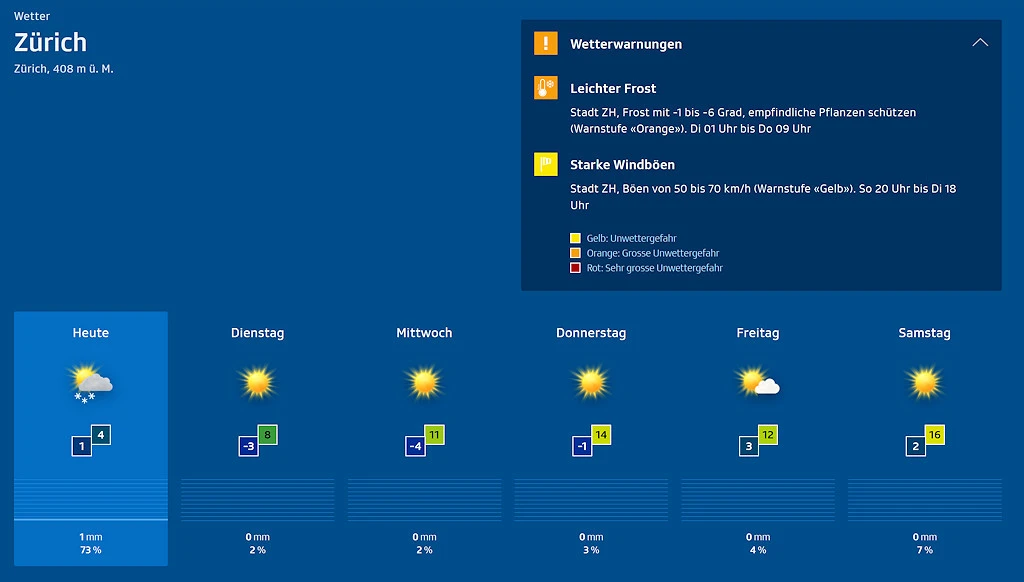Click the snow cloud icon for Heute
Image resolution: width=1024 pixels, height=582 pixels.
(x=91, y=384)
